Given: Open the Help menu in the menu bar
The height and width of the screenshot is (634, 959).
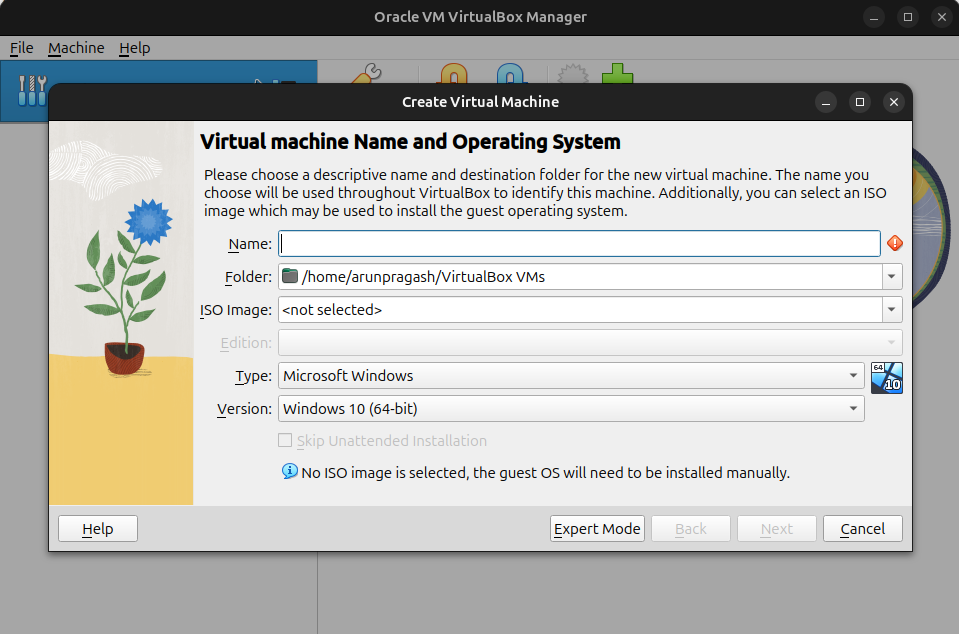Looking at the screenshot, I should coord(135,48).
